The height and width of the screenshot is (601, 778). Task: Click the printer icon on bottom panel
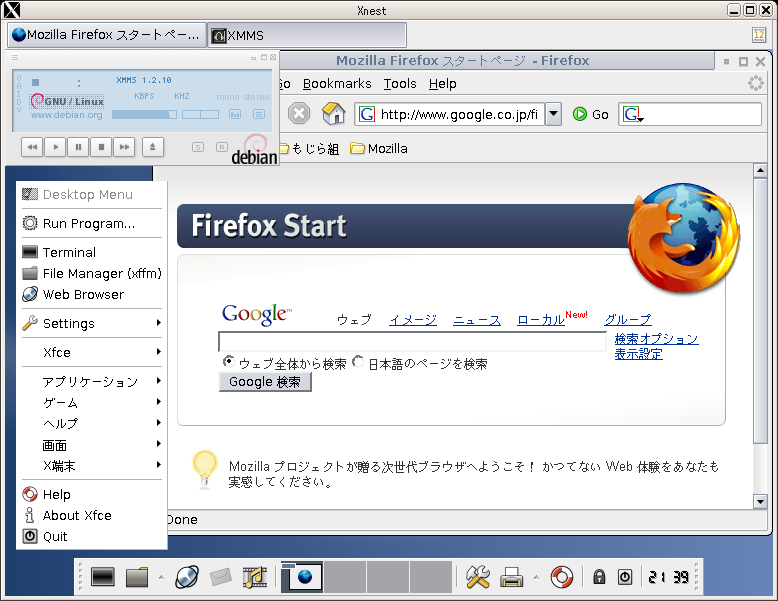tap(512, 577)
